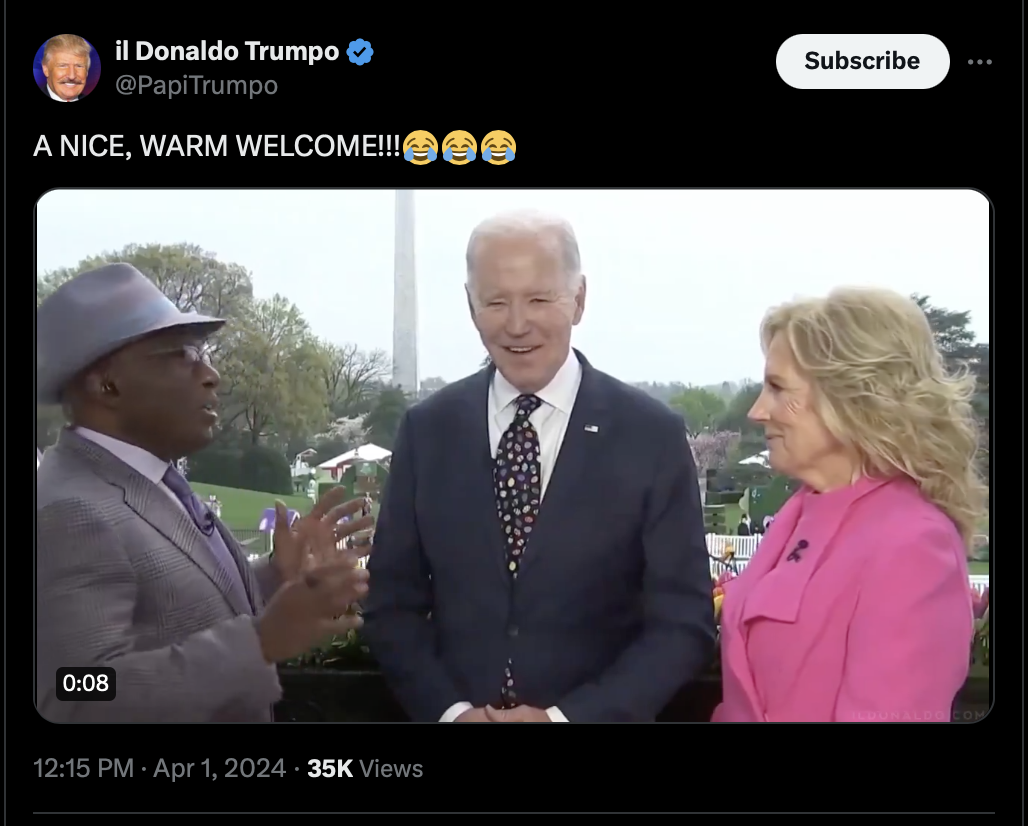Open the il Donaldo Trumpo display name

click(x=227, y=51)
